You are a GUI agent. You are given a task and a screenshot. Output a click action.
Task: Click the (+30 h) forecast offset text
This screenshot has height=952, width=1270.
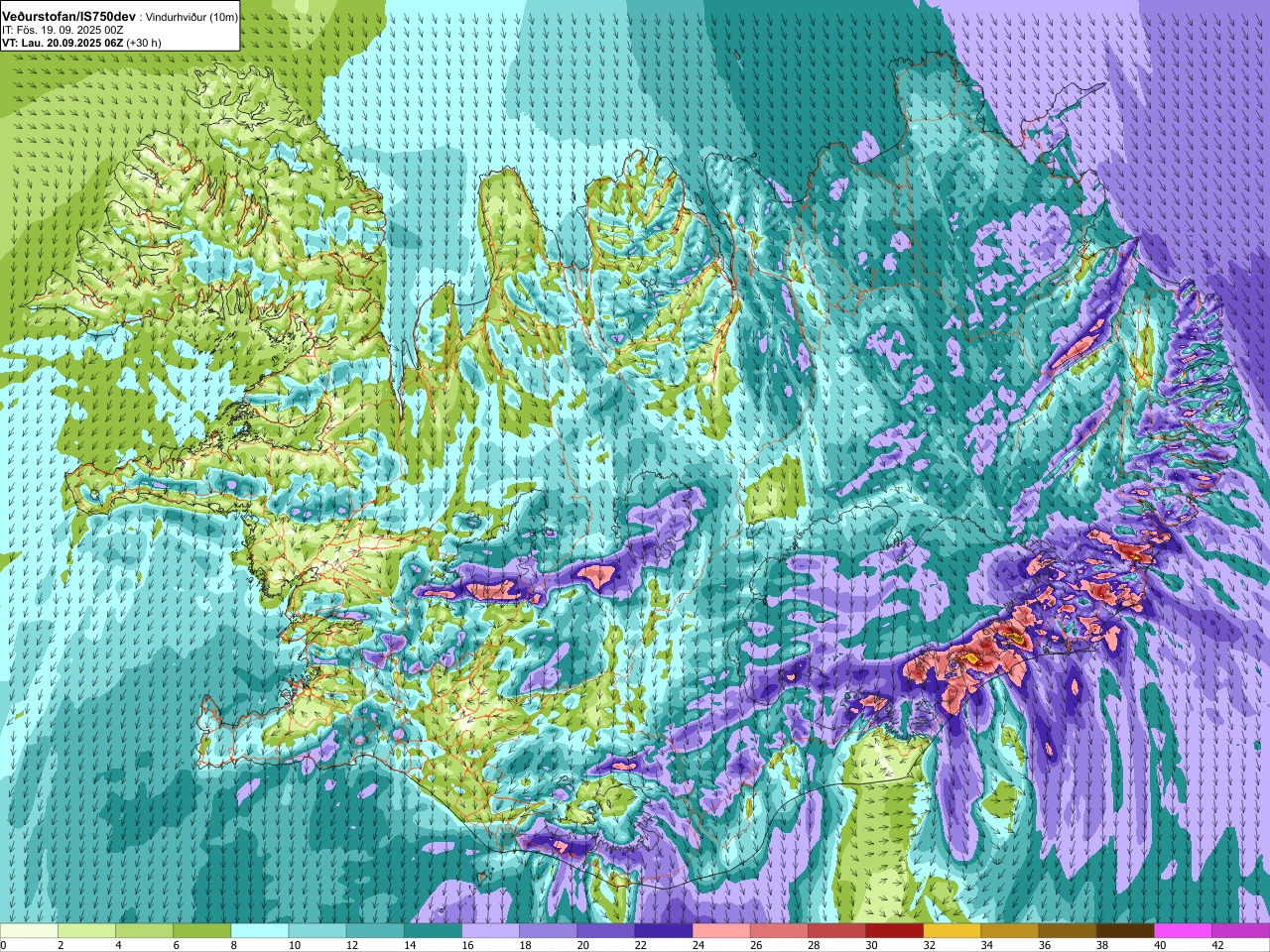click(144, 43)
